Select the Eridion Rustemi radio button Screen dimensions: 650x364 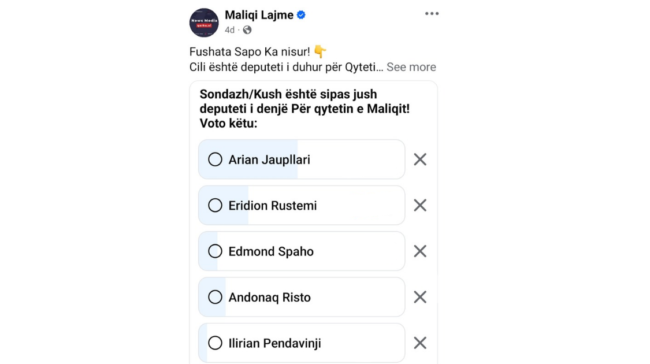[215, 205]
